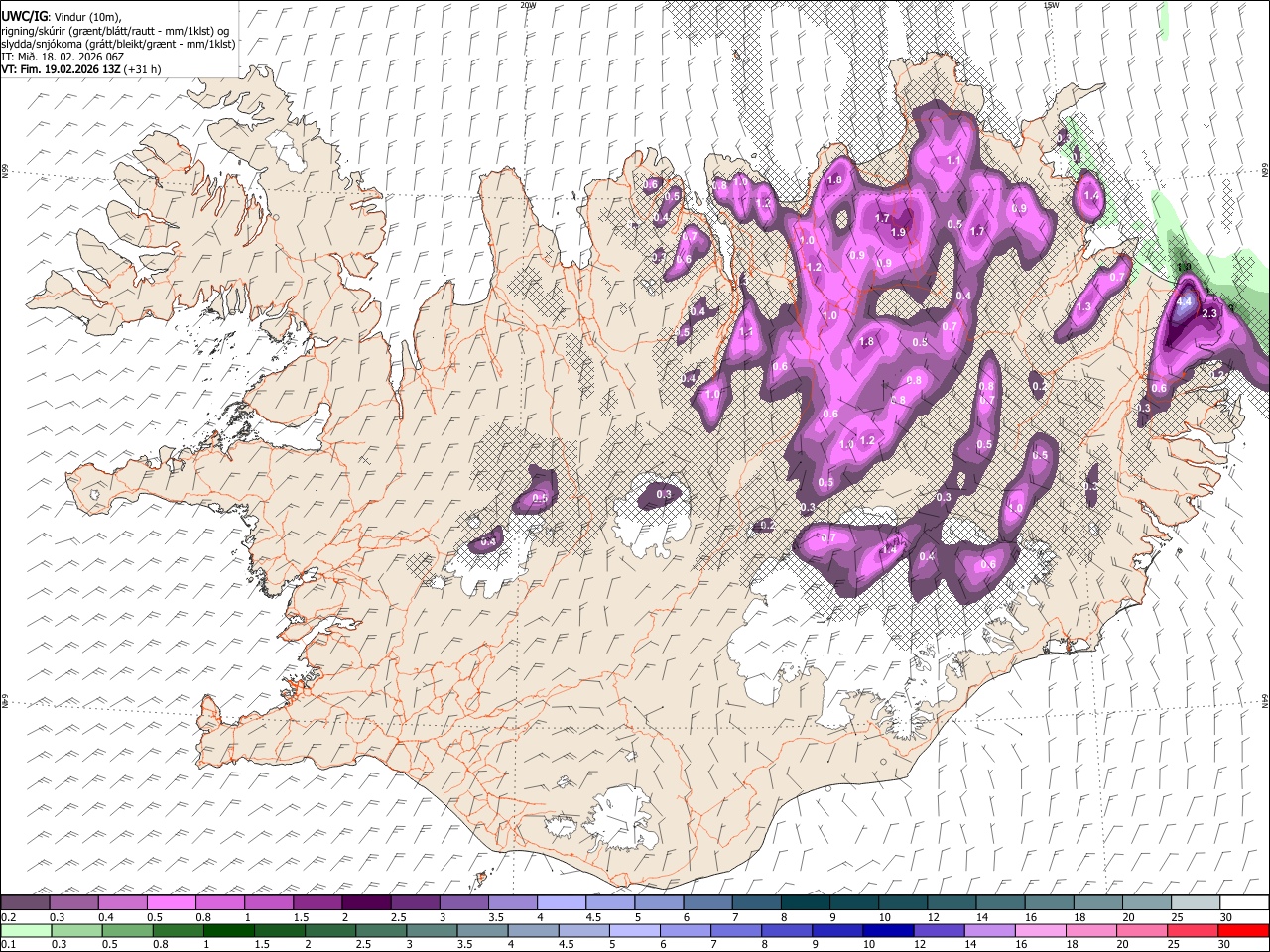Viewport: 1270px width, 952px height.
Task: Click the "15W" longitude label at the map top
Action: point(1051,5)
